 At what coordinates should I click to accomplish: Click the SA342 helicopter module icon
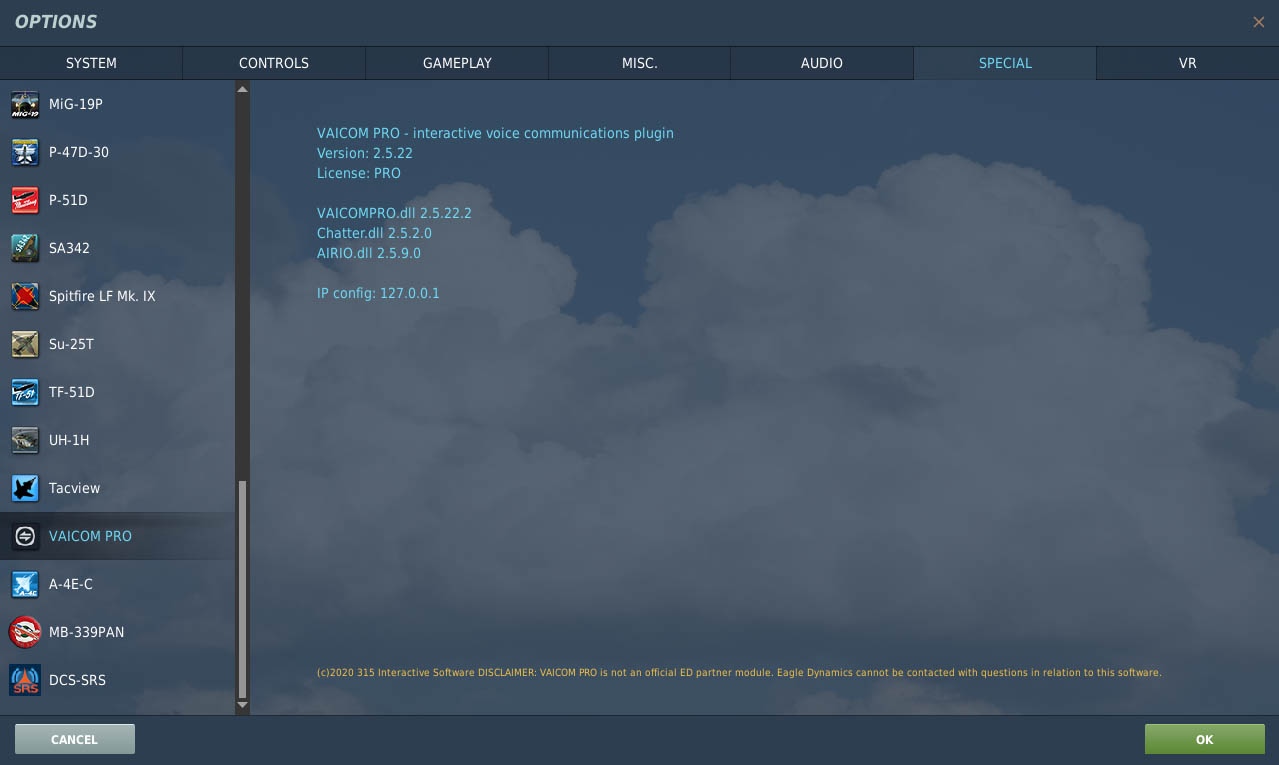25,248
